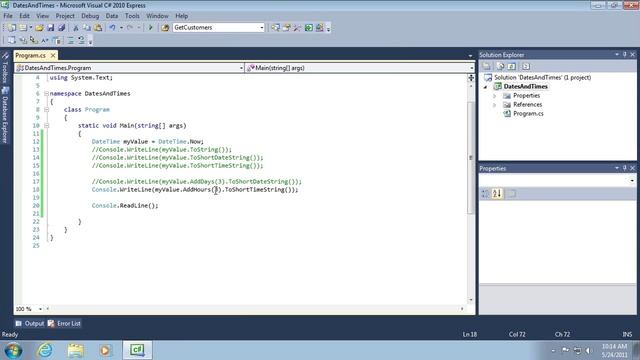Click the Find in Files icon beside GetCustomers
The image size is (640, 360).
tap(165, 28)
